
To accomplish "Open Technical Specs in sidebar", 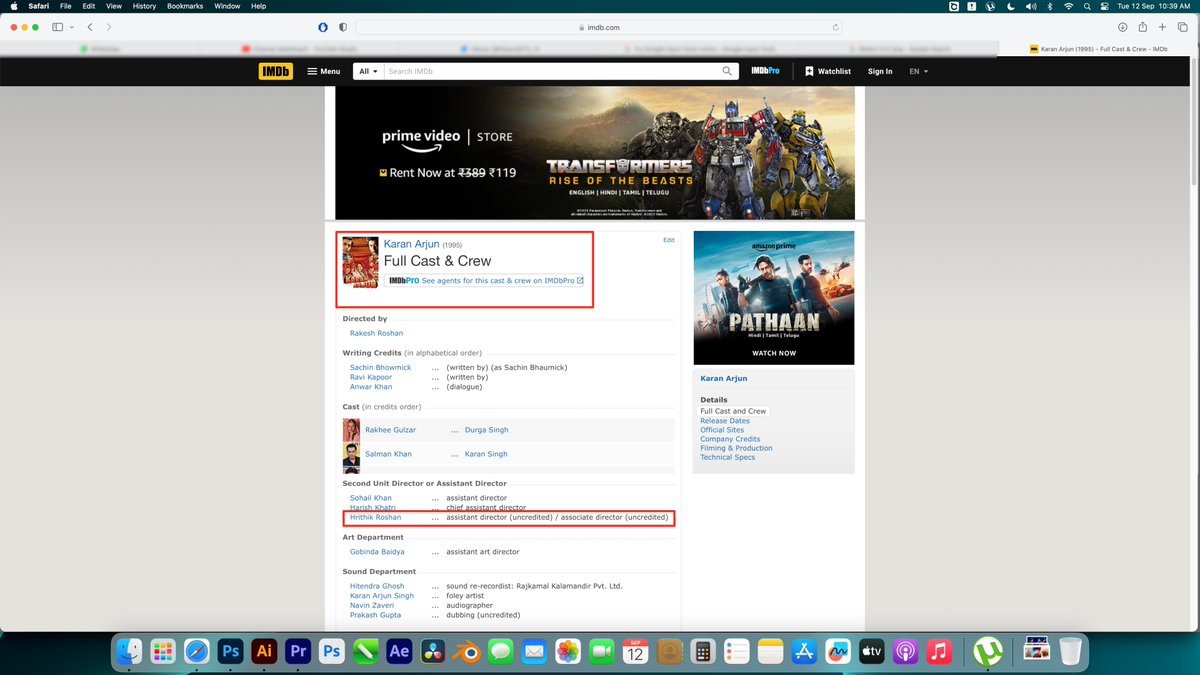I will pyautogui.click(x=728, y=457).
